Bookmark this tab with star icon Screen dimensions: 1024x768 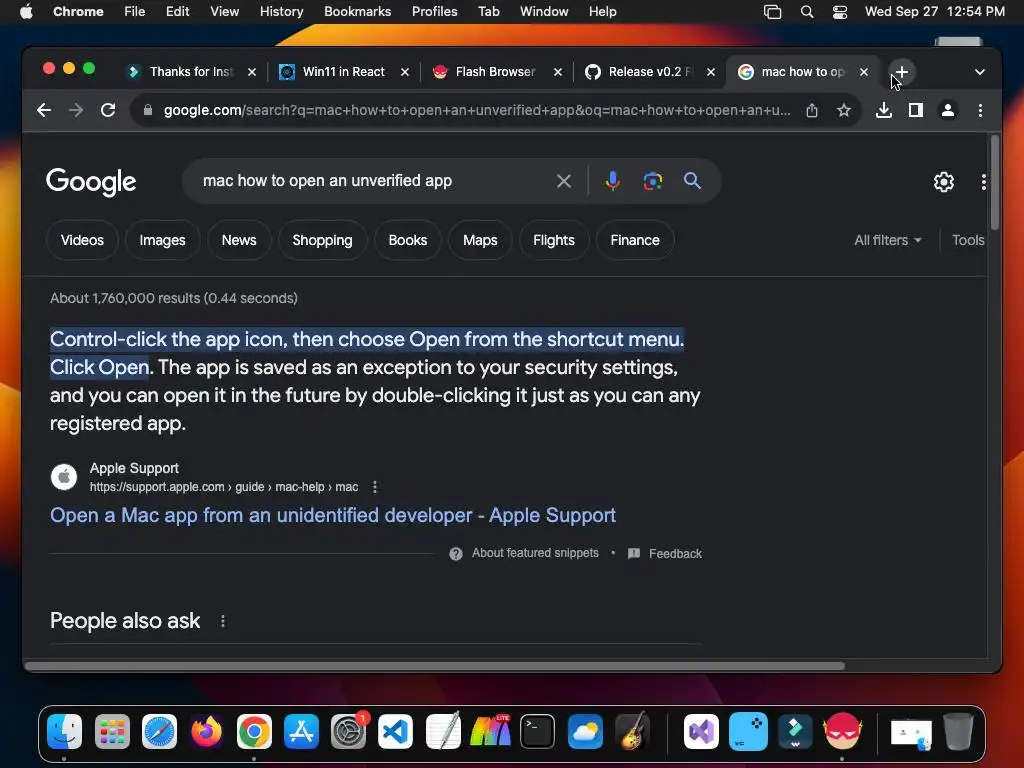click(844, 110)
